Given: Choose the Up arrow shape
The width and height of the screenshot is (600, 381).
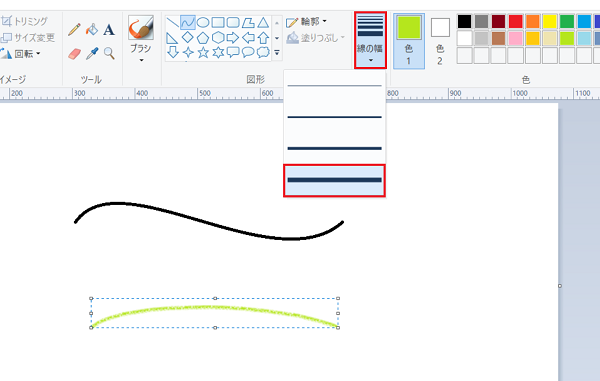Looking at the screenshot, I should tap(263, 37).
